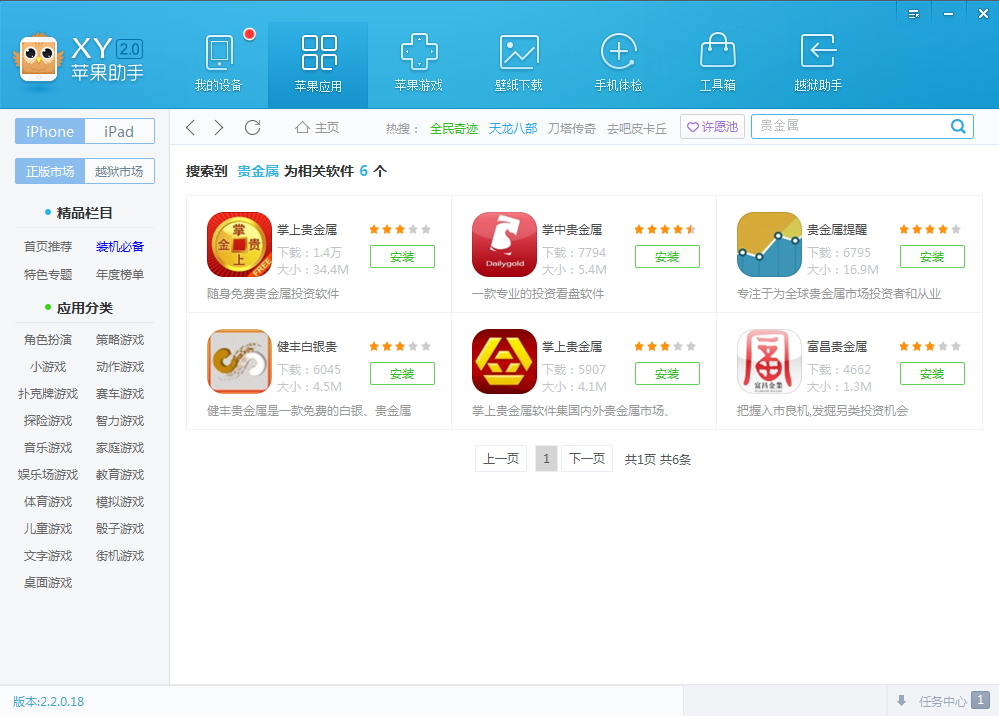The width and height of the screenshot is (999, 716).
Task: Install 掌中贵金属 app
Action: pyautogui.click(x=667, y=257)
